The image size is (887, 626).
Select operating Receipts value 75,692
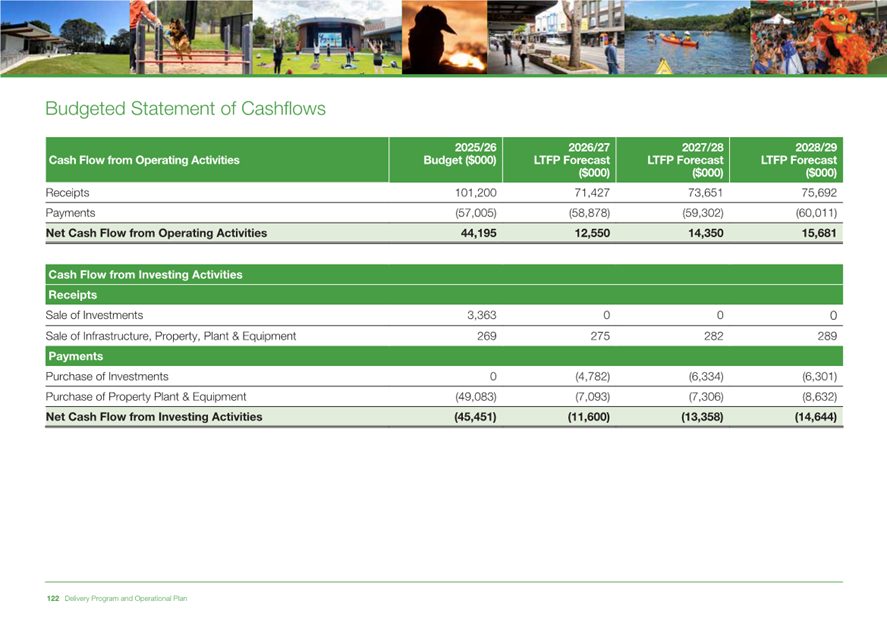[x=819, y=193]
